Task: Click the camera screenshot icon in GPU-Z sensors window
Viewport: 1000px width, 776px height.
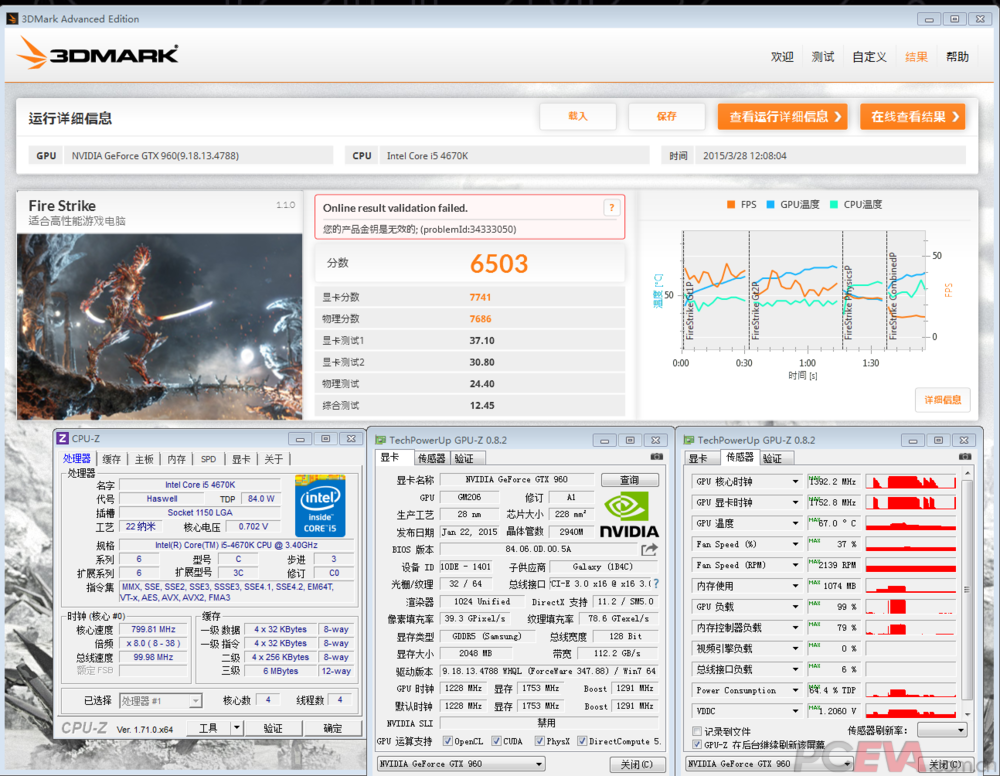Action: (964, 457)
